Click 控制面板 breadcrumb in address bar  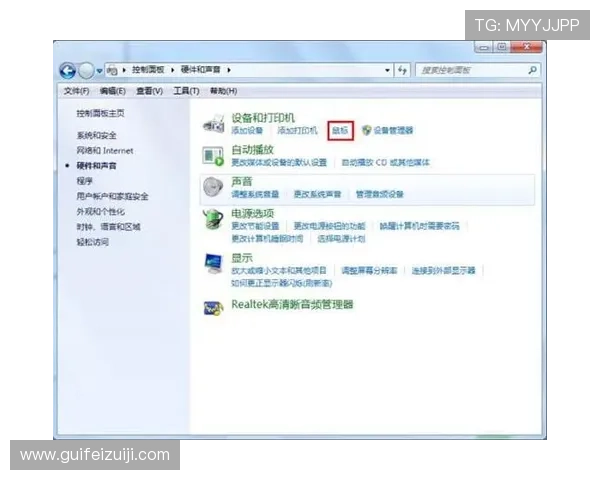148,70
